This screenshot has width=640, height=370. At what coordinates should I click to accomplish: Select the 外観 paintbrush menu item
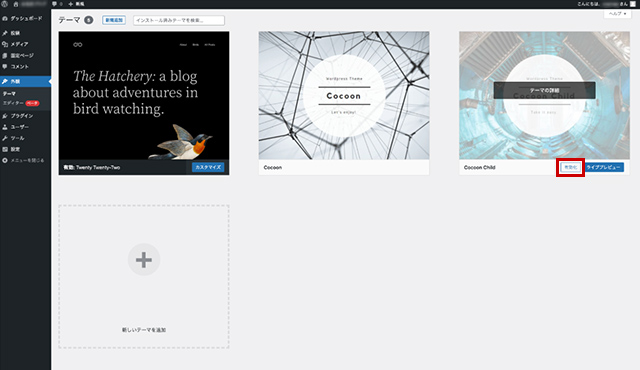tap(25, 82)
